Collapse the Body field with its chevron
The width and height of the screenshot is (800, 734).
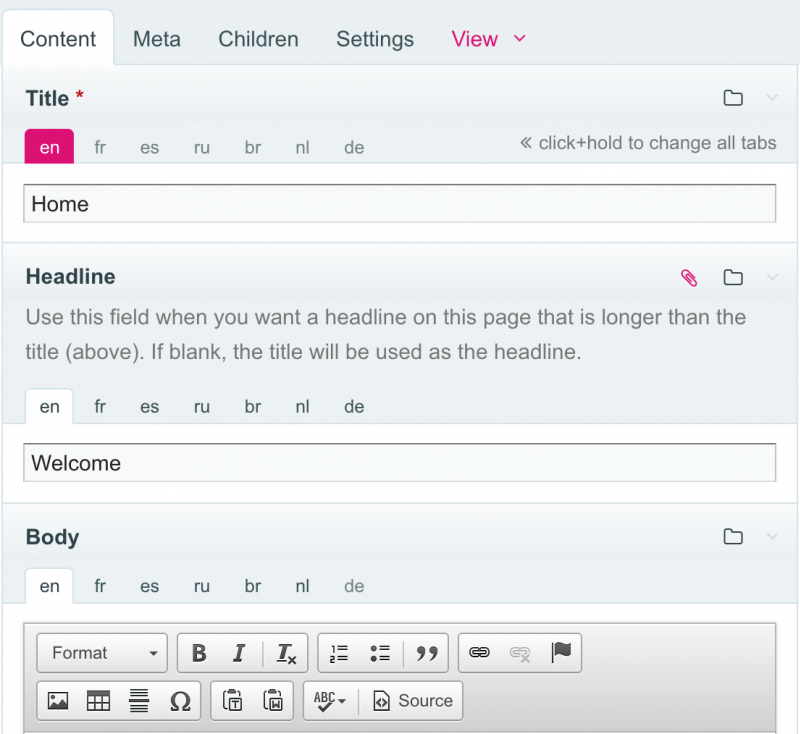[x=772, y=537]
